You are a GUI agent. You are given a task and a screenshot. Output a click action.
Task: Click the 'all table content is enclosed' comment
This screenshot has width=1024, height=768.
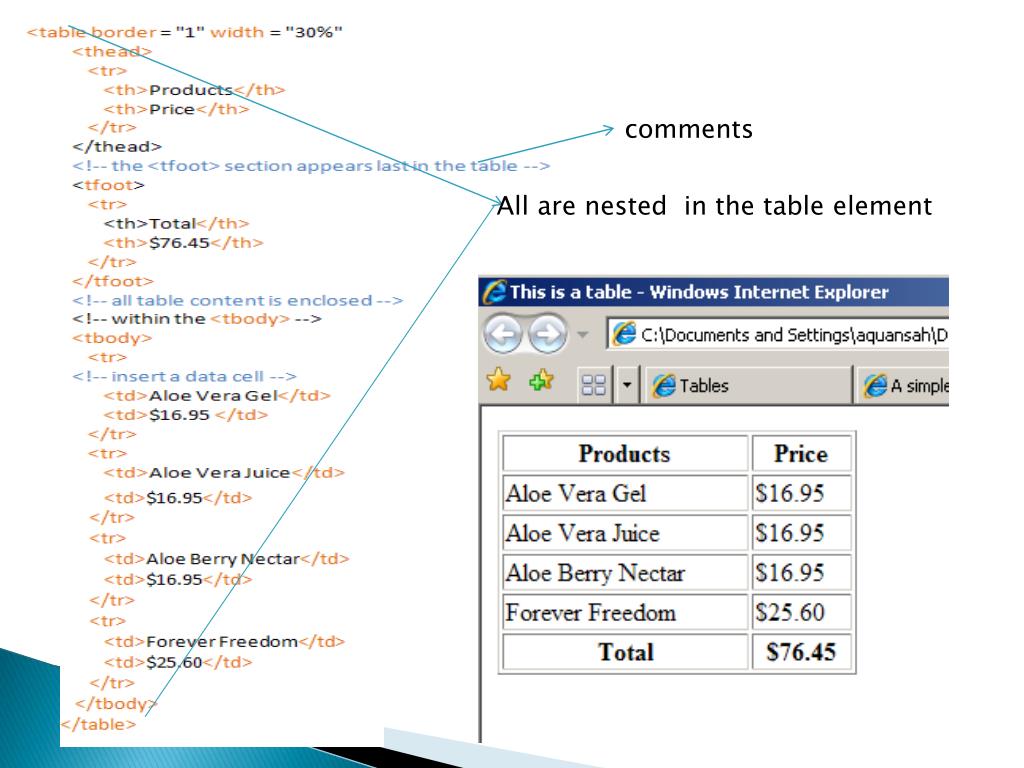(x=238, y=300)
